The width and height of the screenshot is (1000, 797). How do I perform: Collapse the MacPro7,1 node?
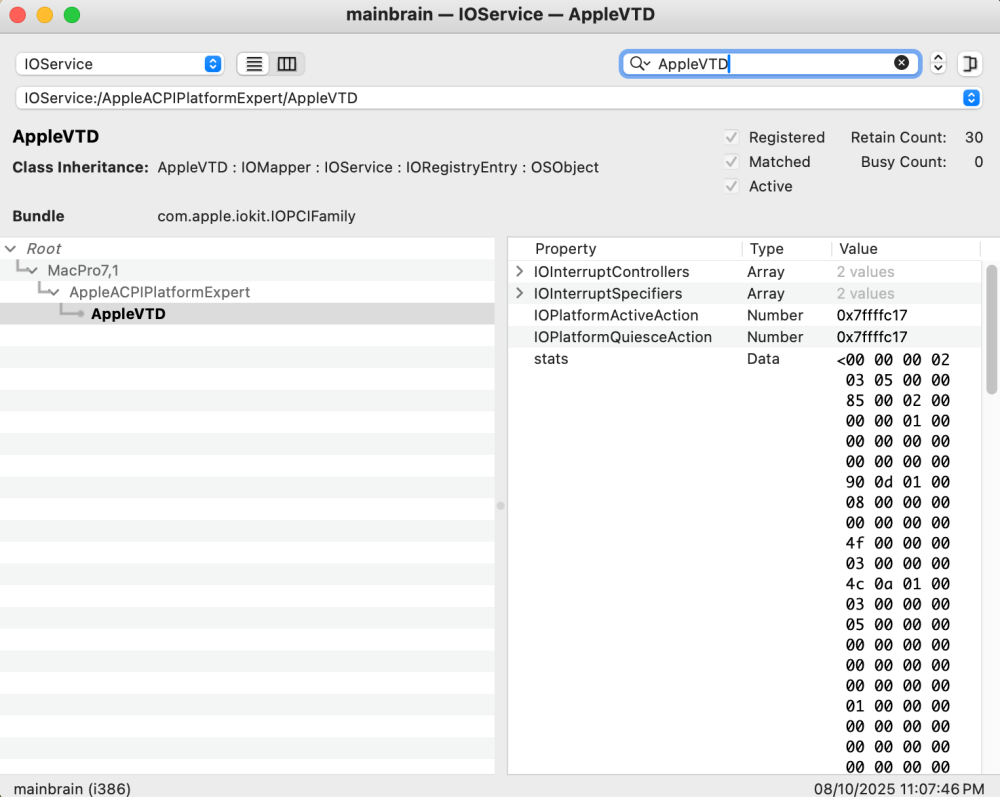pyautogui.click(x=33, y=270)
